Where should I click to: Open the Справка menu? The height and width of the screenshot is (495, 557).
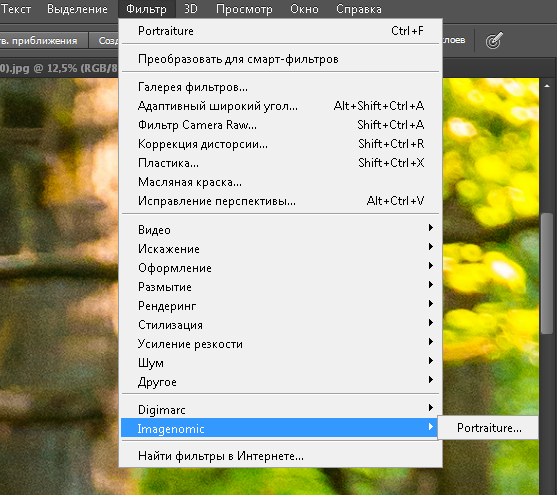(358, 9)
